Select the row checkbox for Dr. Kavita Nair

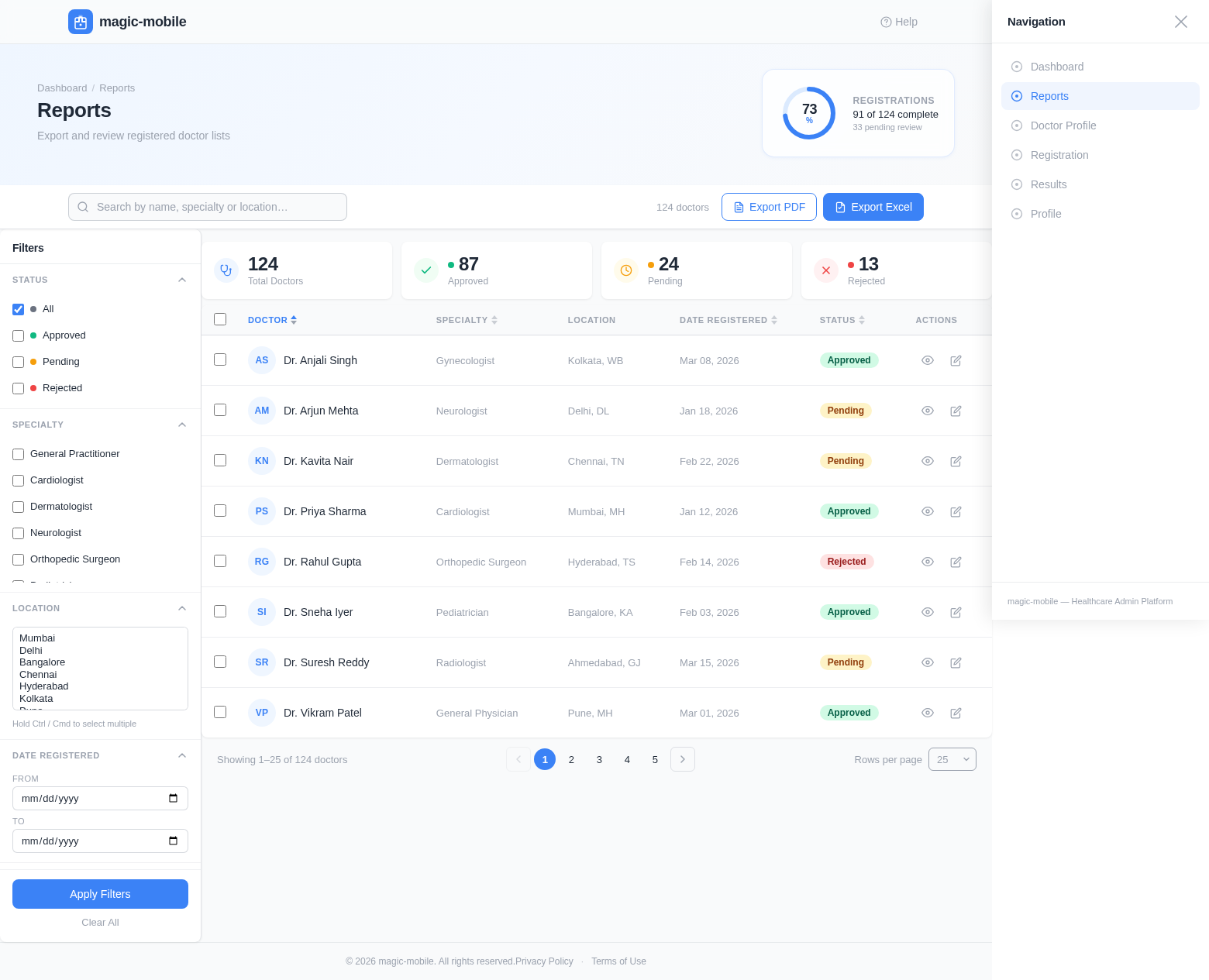(220, 460)
